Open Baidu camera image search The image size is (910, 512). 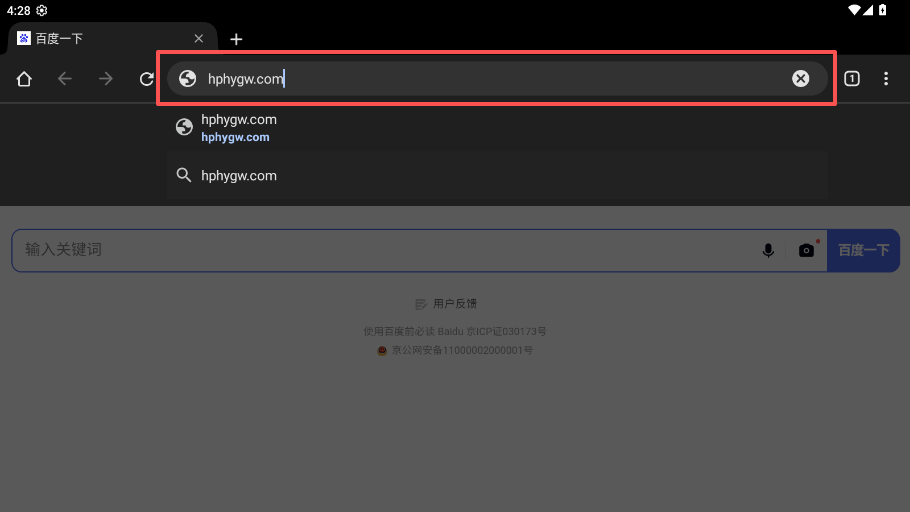coord(806,250)
